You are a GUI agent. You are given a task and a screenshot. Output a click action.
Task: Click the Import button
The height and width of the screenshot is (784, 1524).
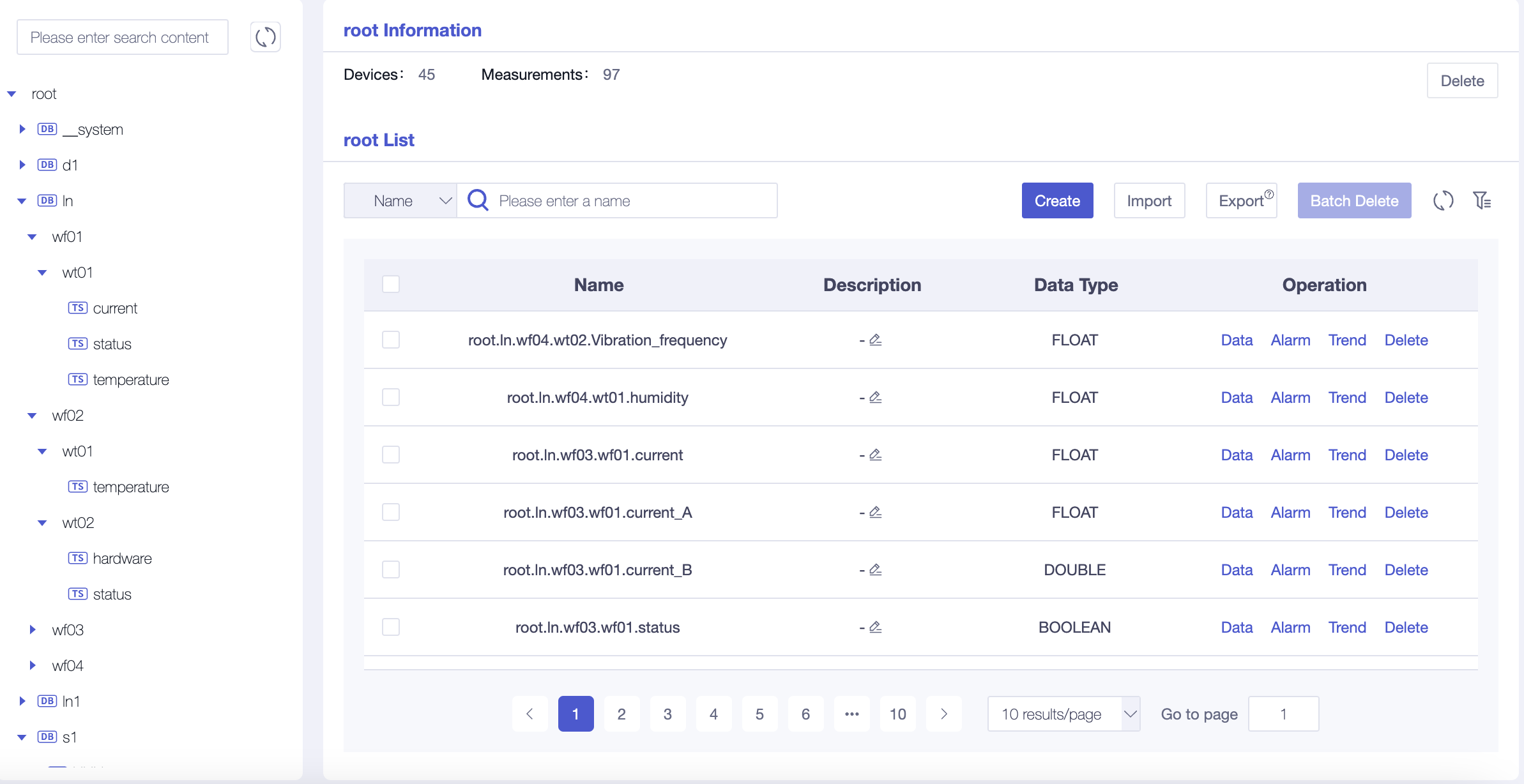click(1149, 200)
